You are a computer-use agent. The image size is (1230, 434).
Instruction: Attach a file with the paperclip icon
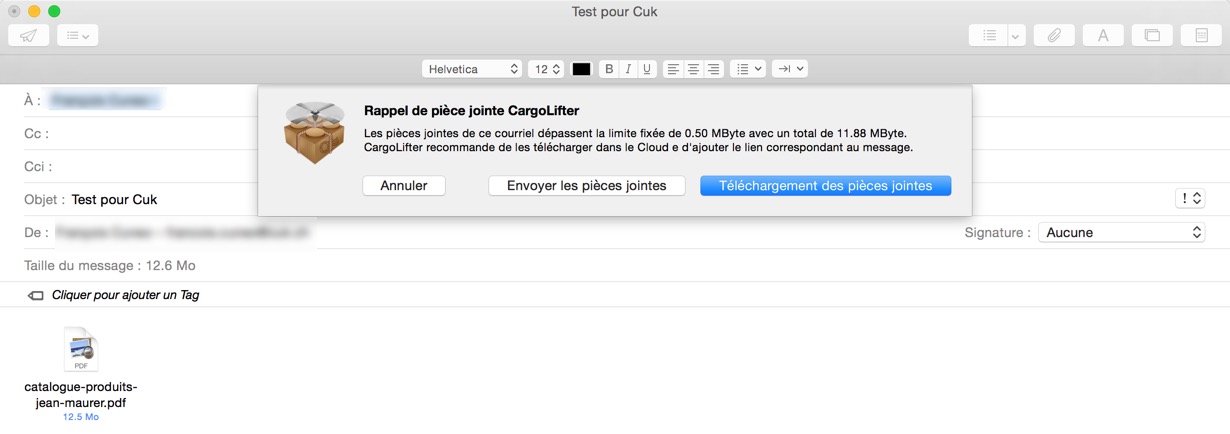[x=1054, y=35]
